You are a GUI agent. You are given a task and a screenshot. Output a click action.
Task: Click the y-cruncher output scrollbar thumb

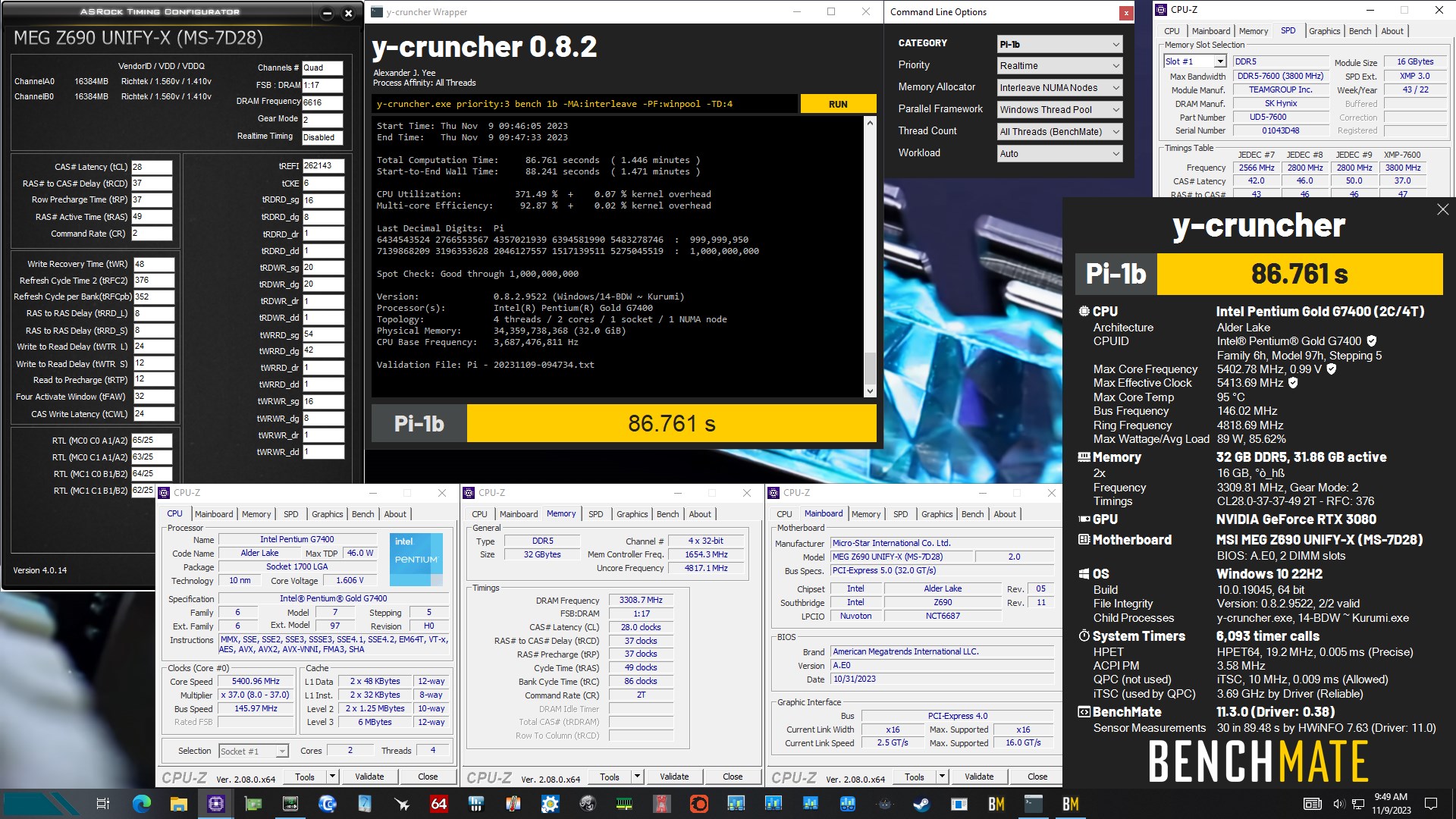(x=870, y=368)
